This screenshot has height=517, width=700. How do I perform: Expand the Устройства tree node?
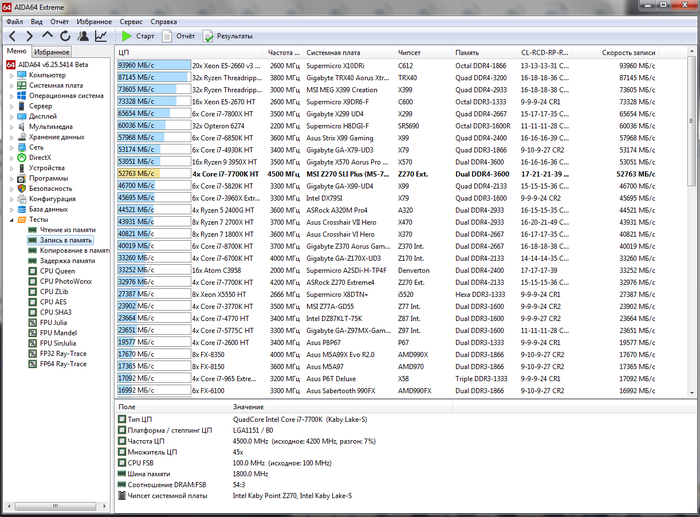click(12, 168)
